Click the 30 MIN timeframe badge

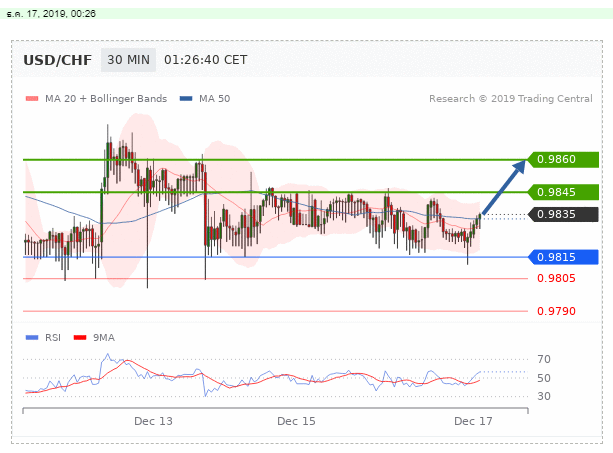(x=128, y=60)
